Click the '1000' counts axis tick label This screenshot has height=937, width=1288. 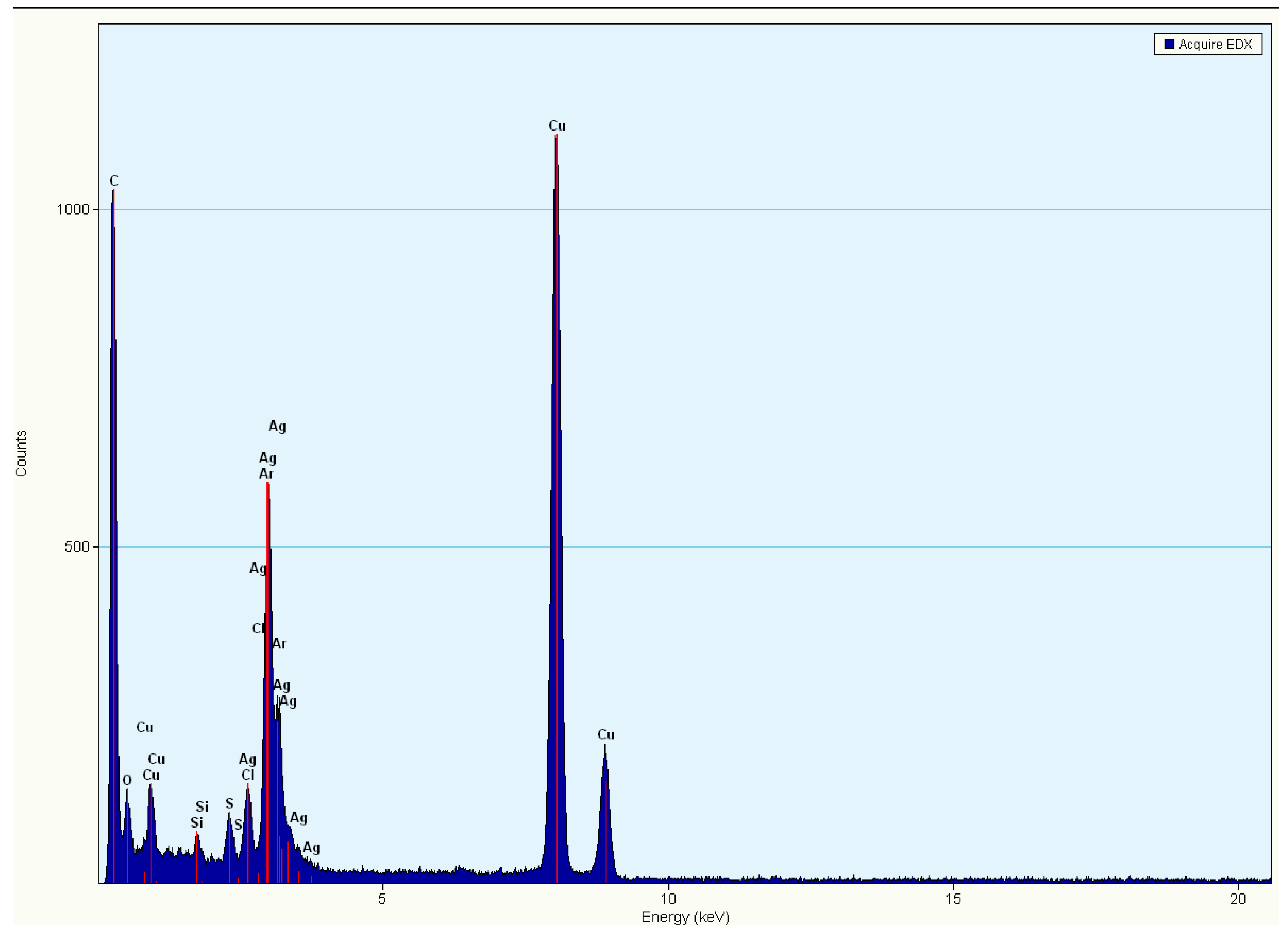tap(73, 210)
